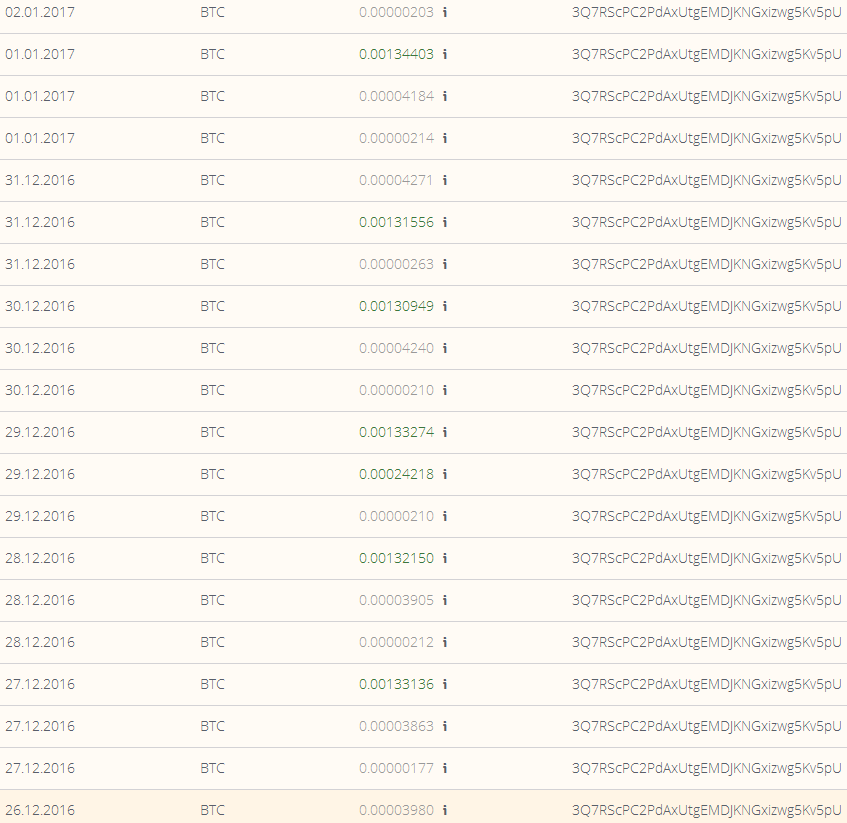The image size is (847, 823).
Task: Select wallet address in the 0.00130949 row
Action: 707,307
